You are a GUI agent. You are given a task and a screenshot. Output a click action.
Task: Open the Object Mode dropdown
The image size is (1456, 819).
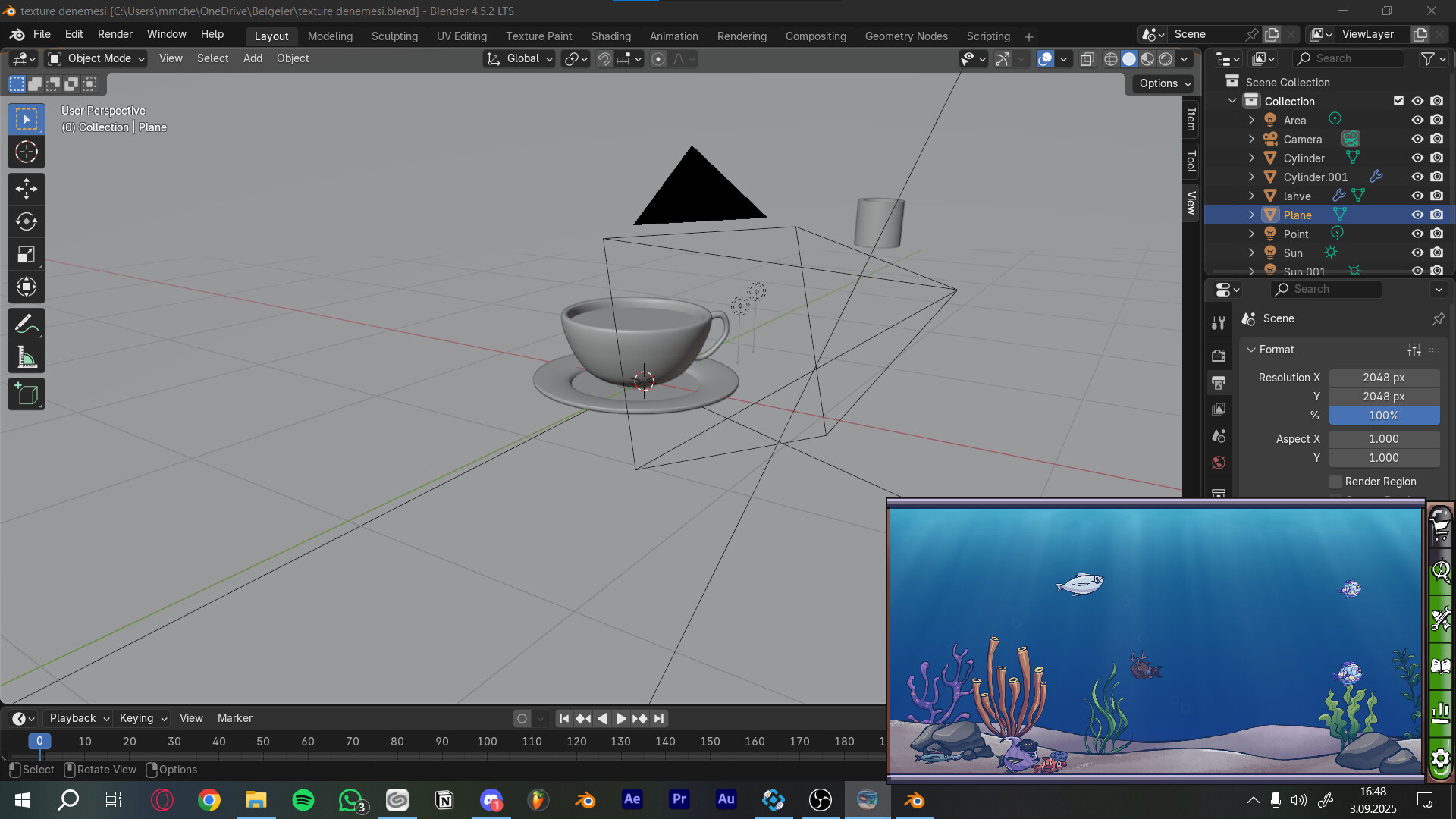(x=95, y=58)
